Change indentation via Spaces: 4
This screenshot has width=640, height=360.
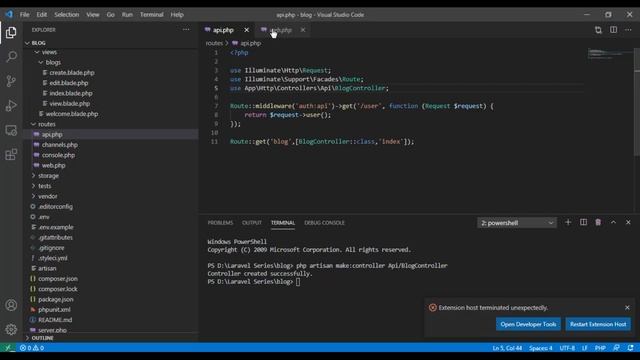pos(540,348)
